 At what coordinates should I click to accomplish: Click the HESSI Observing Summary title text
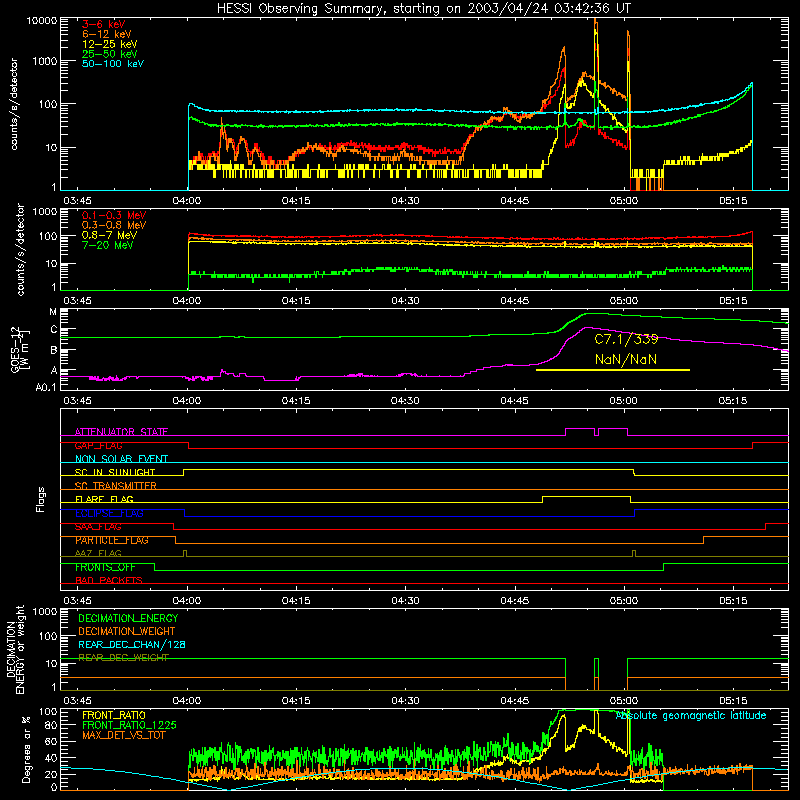coord(423,8)
